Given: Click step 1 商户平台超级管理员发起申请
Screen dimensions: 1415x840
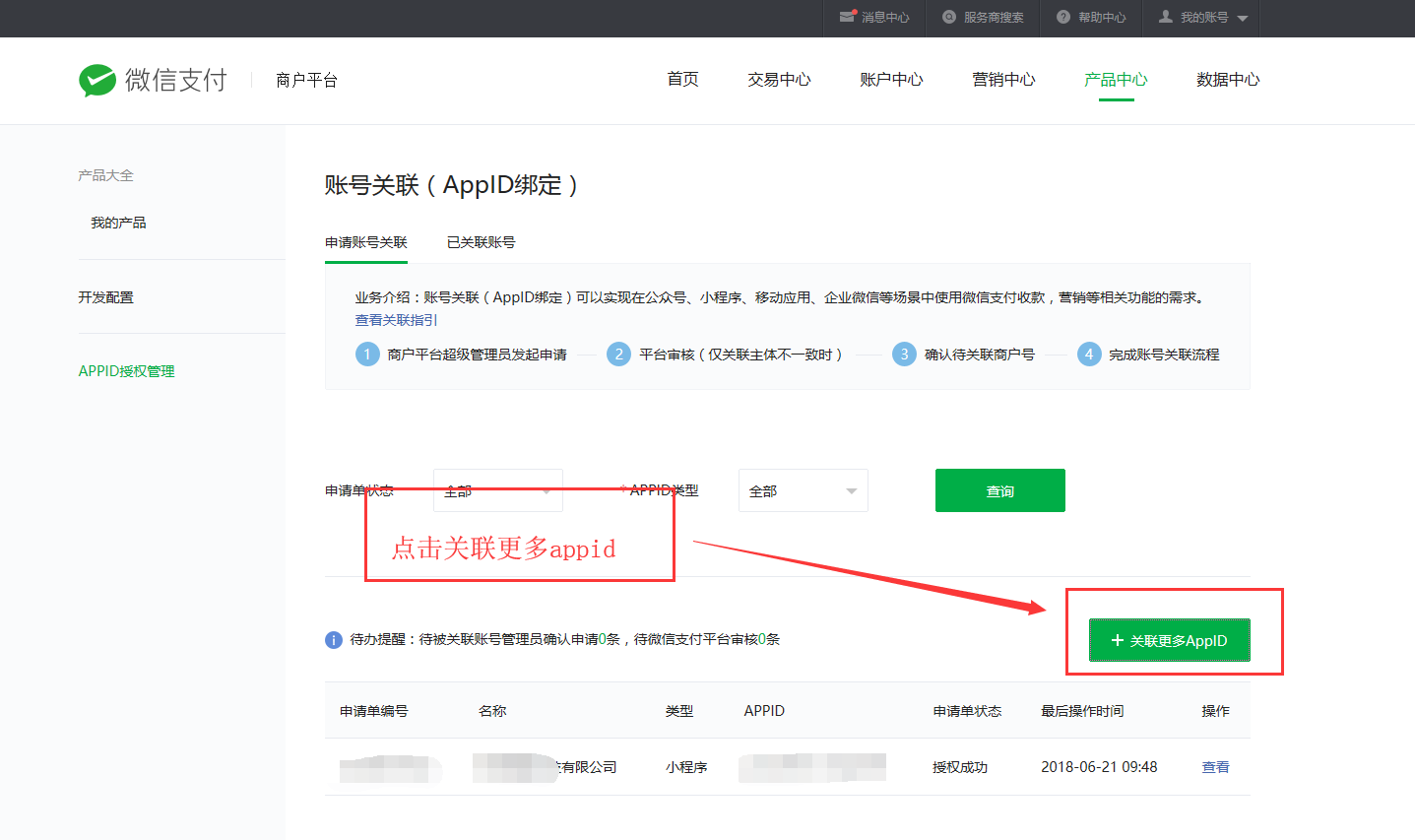Looking at the screenshot, I should (462, 355).
